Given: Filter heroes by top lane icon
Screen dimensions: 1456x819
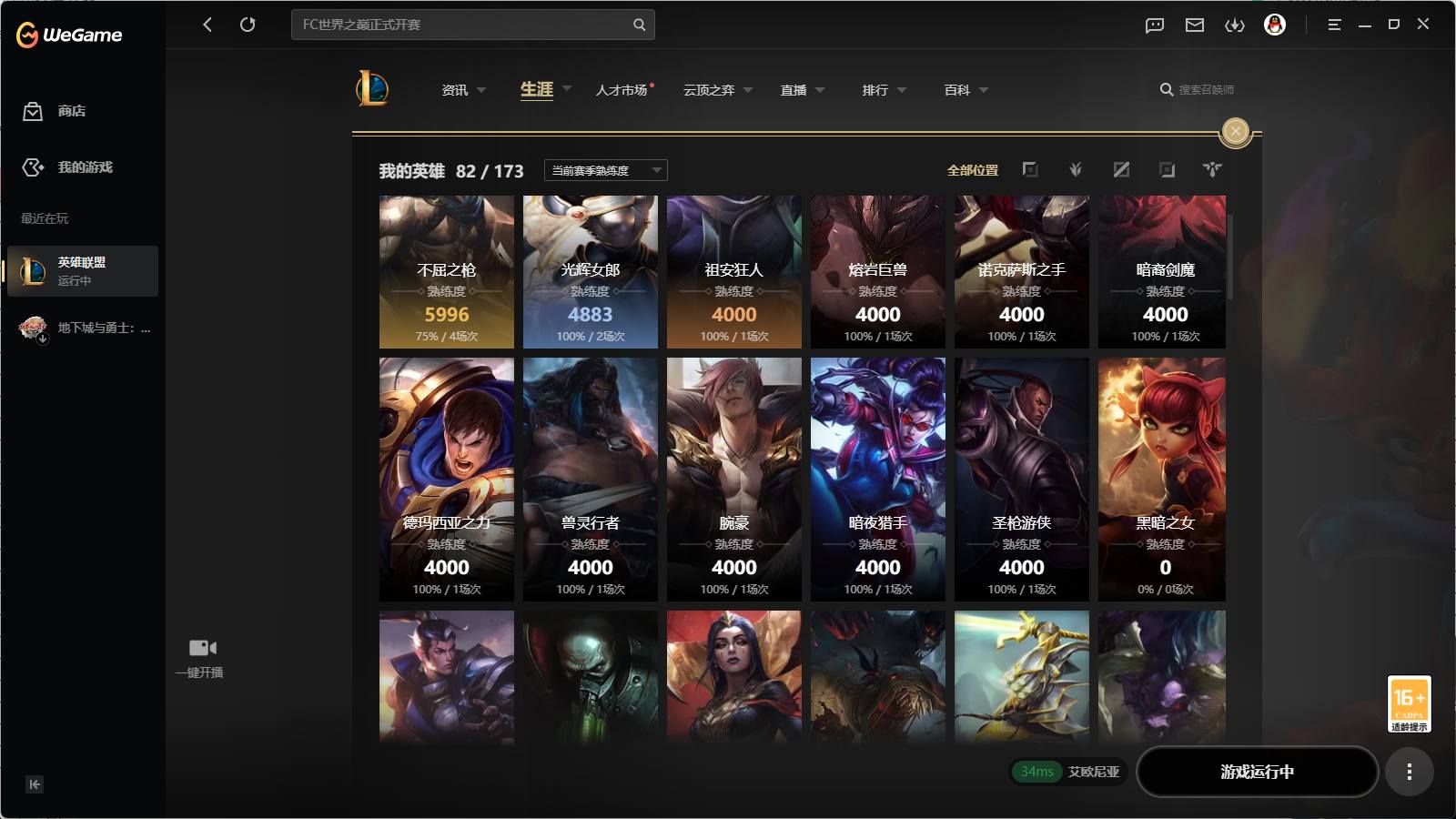Looking at the screenshot, I should 1030,170.
